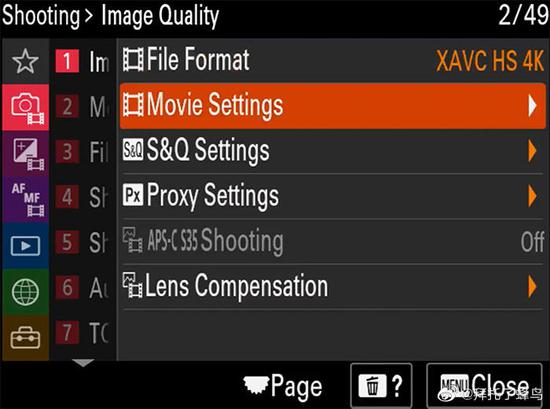This screenshot has width=550, height=409.
Task: Change File Format XAVC HS 4K value
Action: coord(490,61)
